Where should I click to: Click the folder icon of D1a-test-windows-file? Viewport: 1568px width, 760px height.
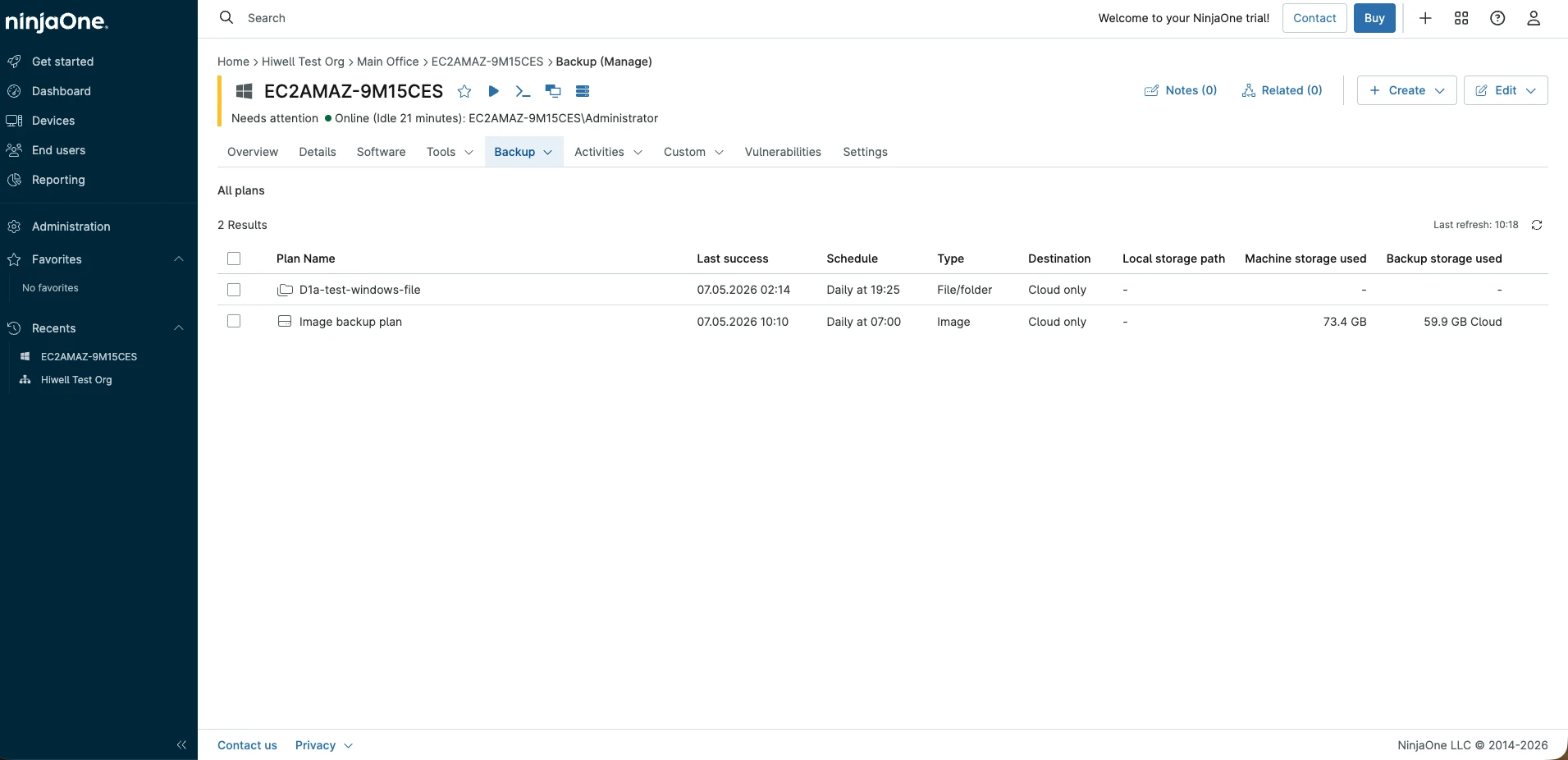pos(285,290)
